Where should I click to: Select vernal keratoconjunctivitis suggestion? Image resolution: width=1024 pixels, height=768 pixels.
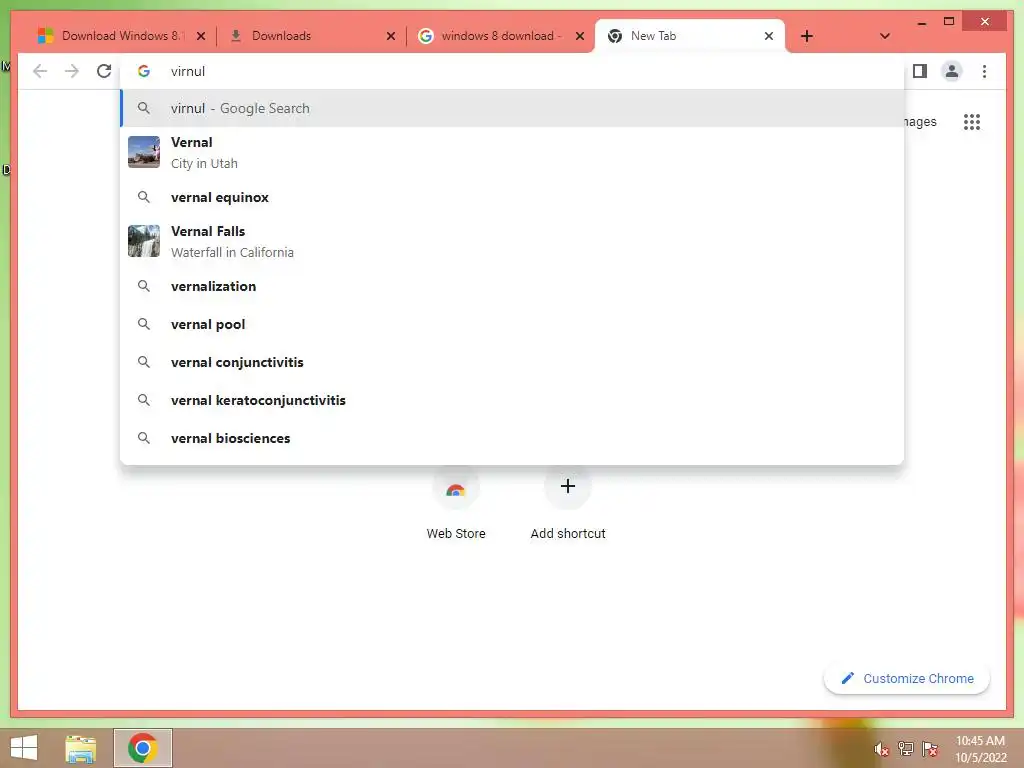coord(512,400)
